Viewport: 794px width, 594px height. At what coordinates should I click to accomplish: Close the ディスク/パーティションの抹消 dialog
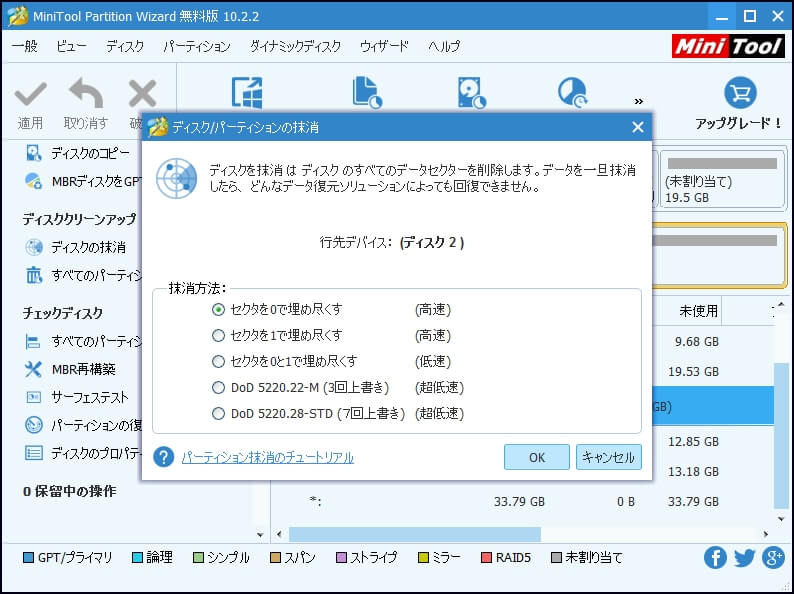click(638, 127)
